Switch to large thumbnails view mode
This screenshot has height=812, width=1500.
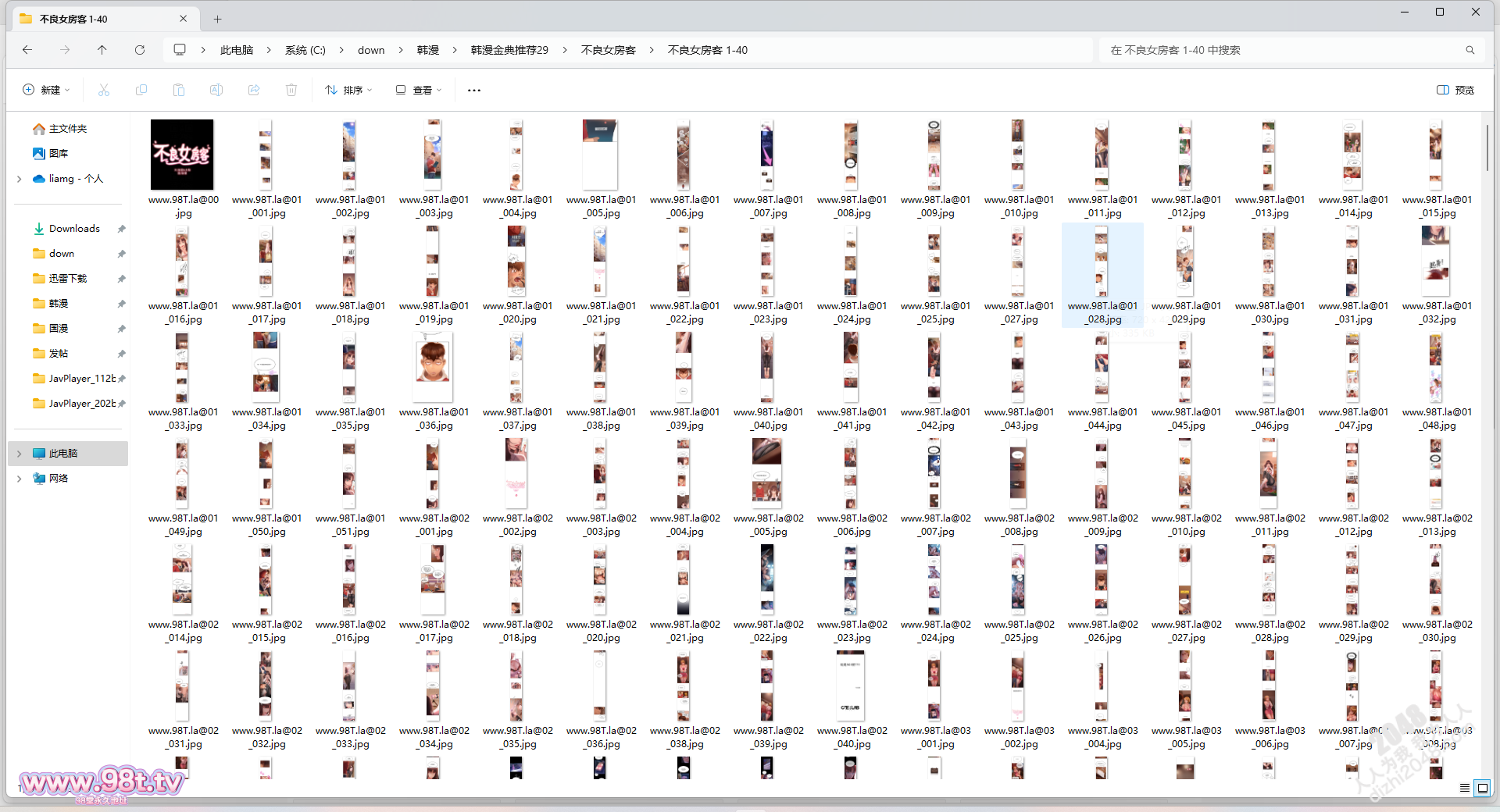pyautogui.click(x=1482, y=789)
